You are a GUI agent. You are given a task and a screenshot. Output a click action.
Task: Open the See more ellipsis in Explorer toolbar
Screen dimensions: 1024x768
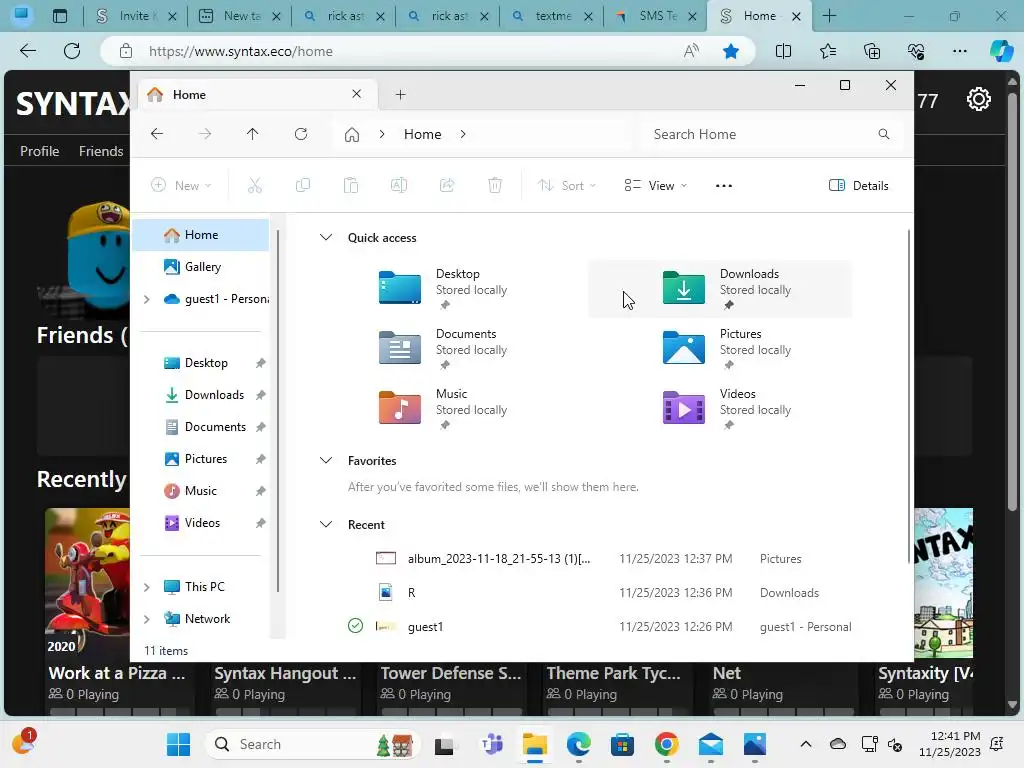724,185
